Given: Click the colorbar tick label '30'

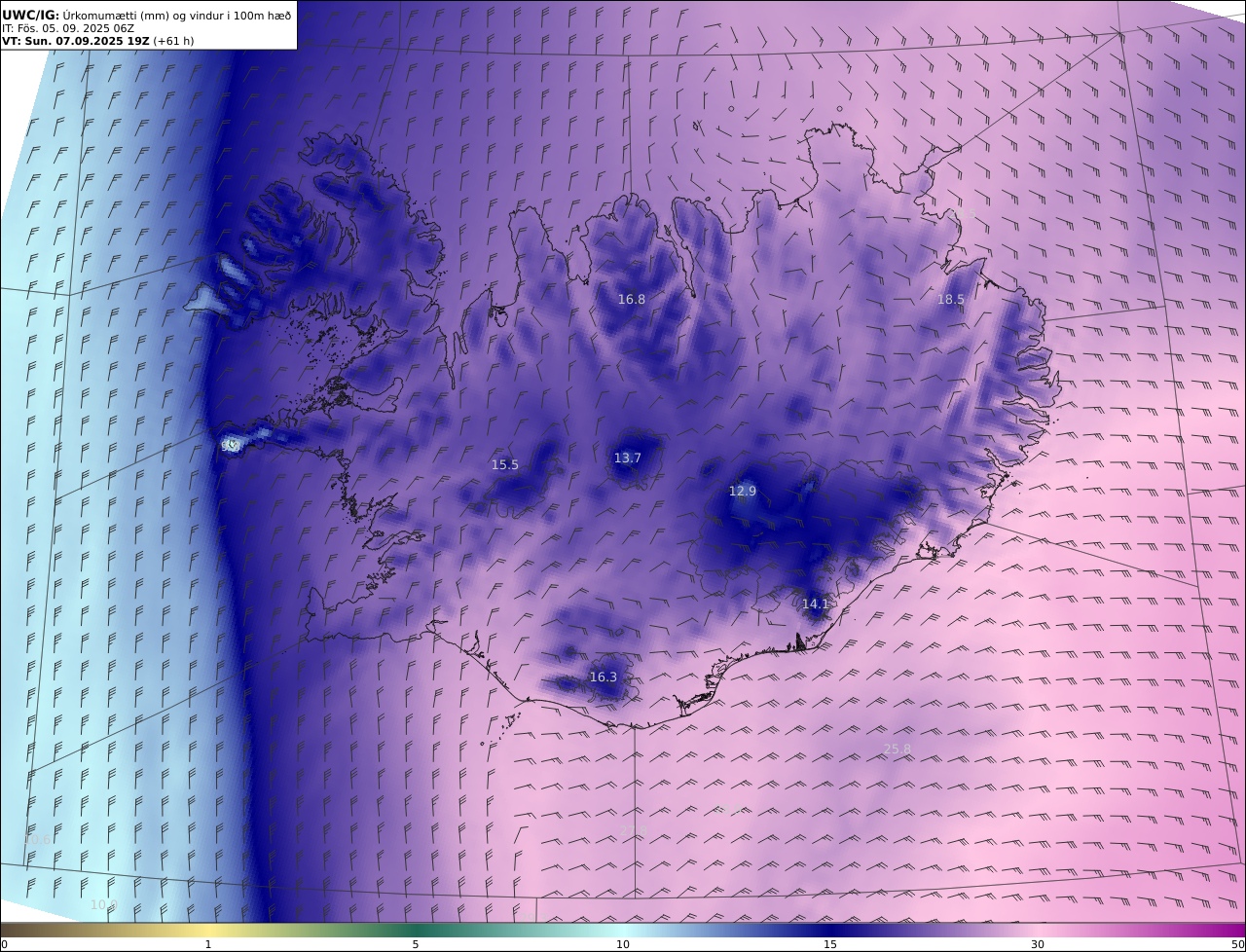Looking at the screenshot, I should click(x=1038, y=944).
